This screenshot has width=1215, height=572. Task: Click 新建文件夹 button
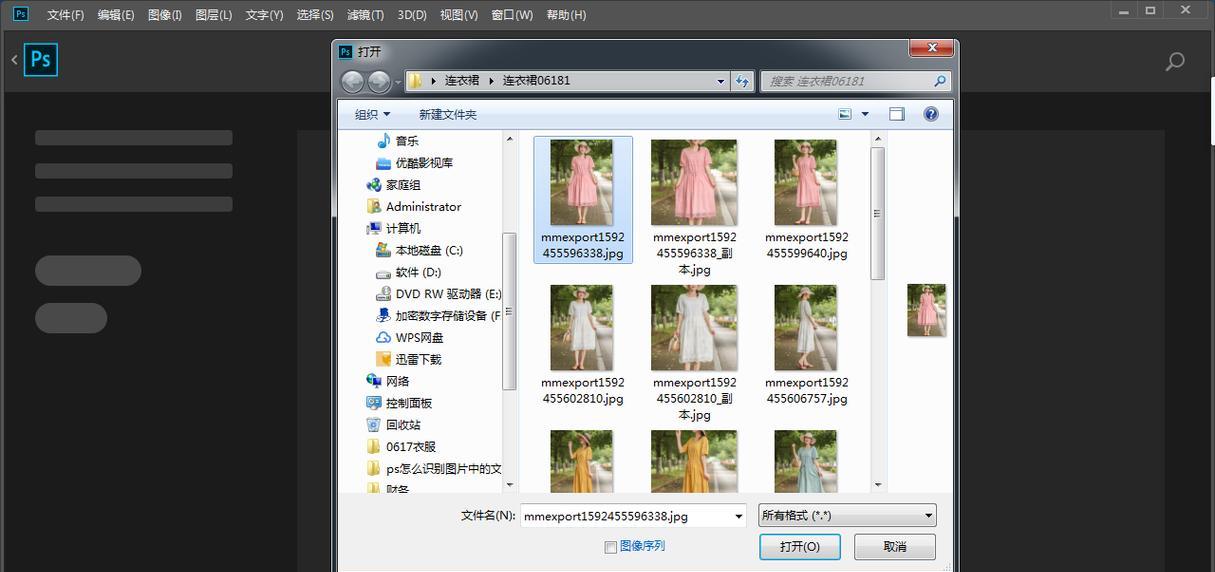(x=447, y=114)
